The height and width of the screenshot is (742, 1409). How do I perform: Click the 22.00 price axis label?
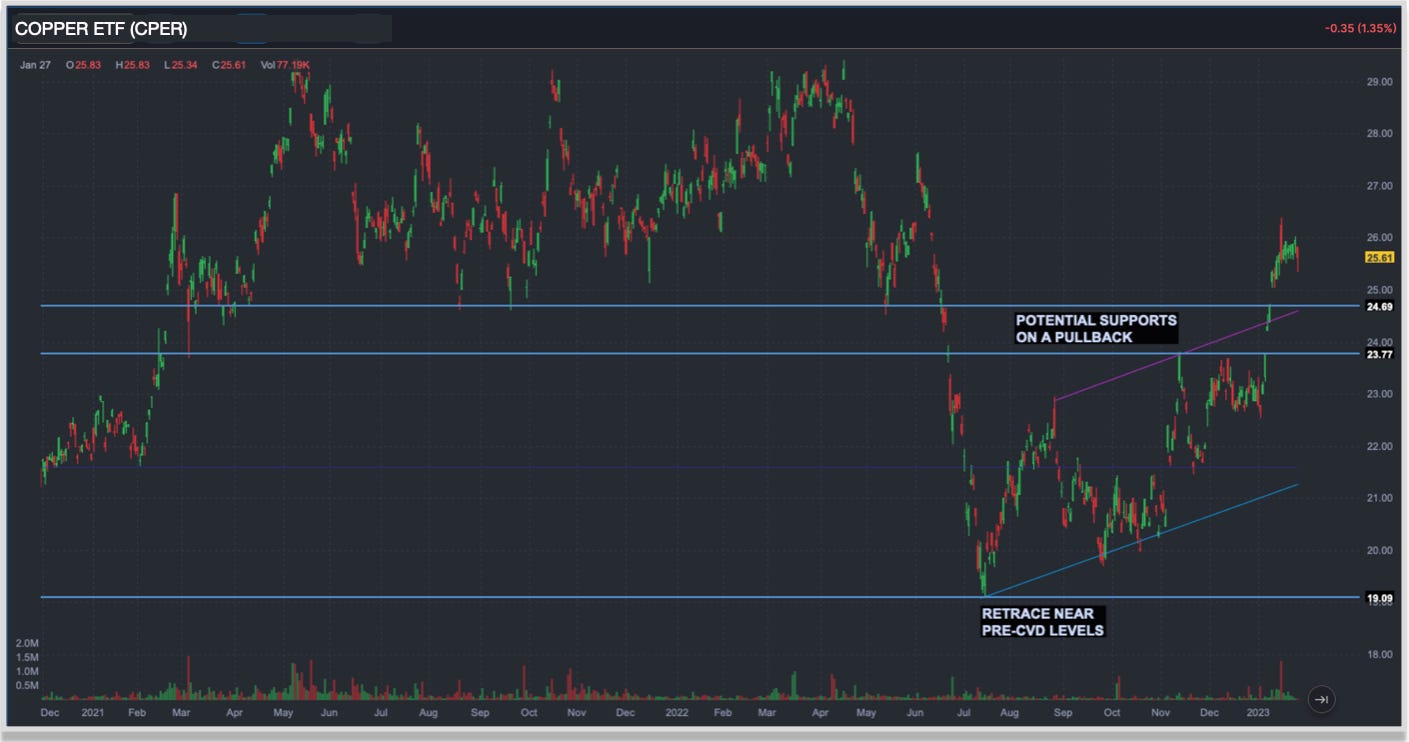[x=1379, y=446]
